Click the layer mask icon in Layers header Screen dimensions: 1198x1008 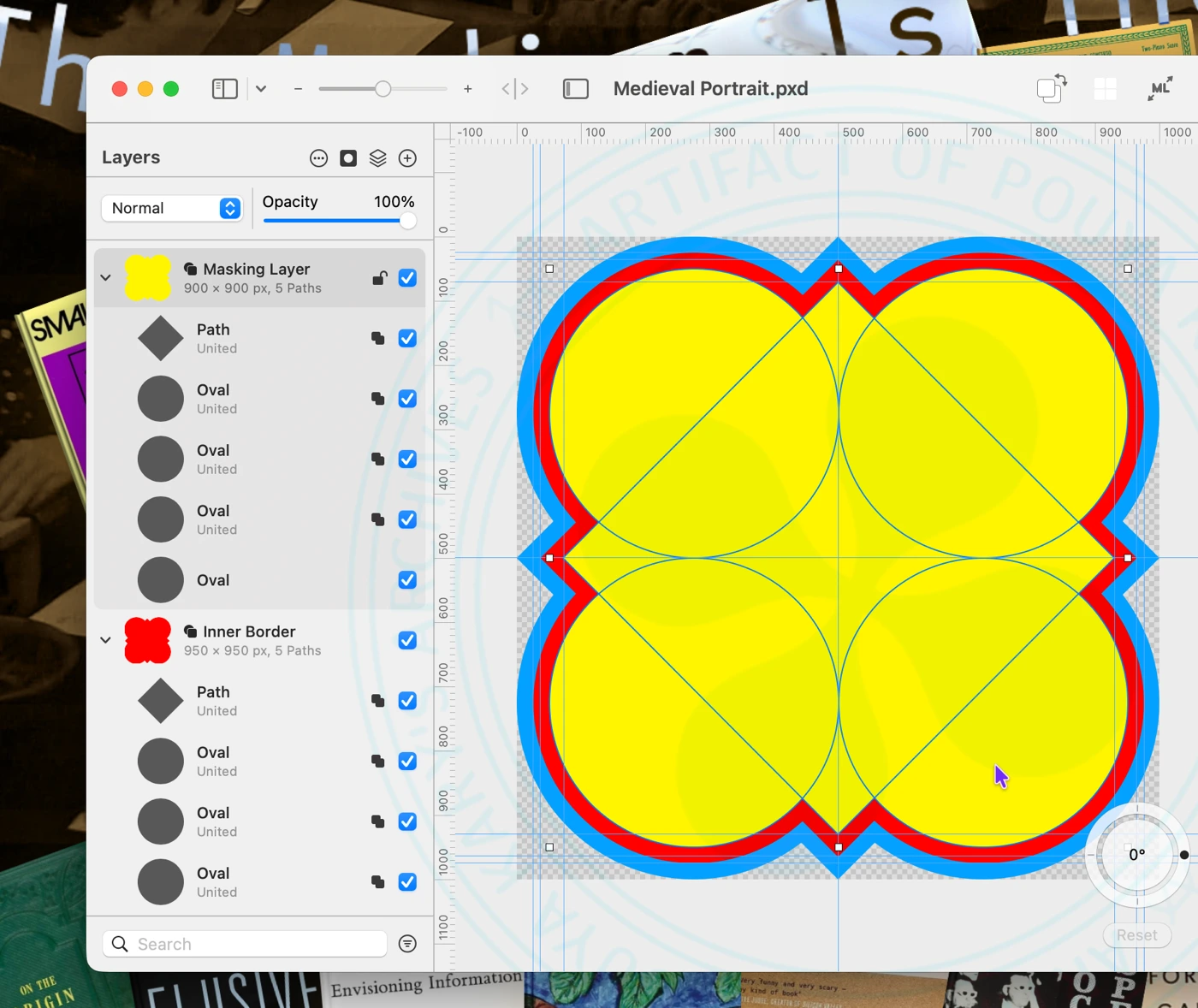coord(348,158)
